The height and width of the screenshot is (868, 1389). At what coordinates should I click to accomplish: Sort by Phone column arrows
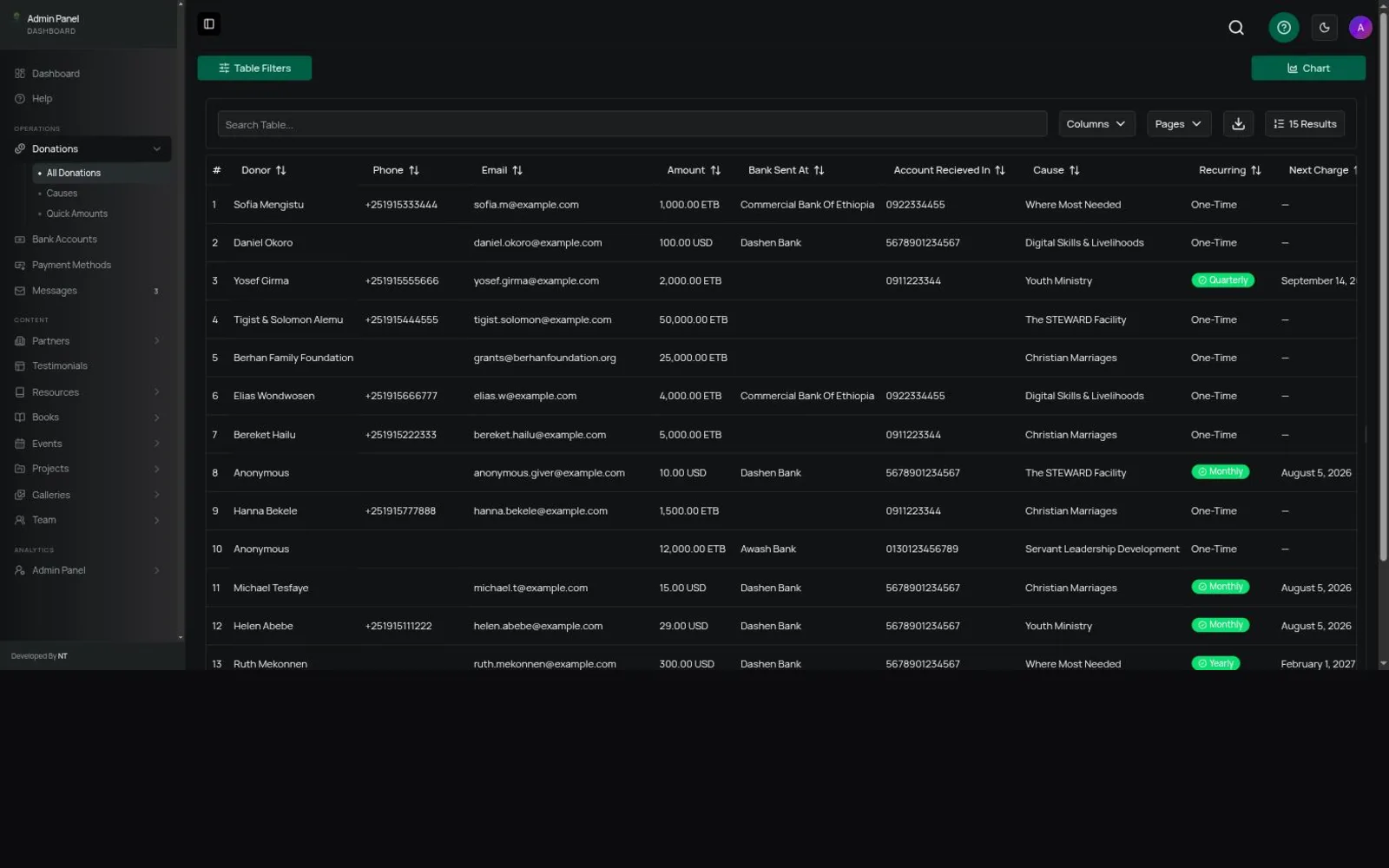tap(414, 170)
